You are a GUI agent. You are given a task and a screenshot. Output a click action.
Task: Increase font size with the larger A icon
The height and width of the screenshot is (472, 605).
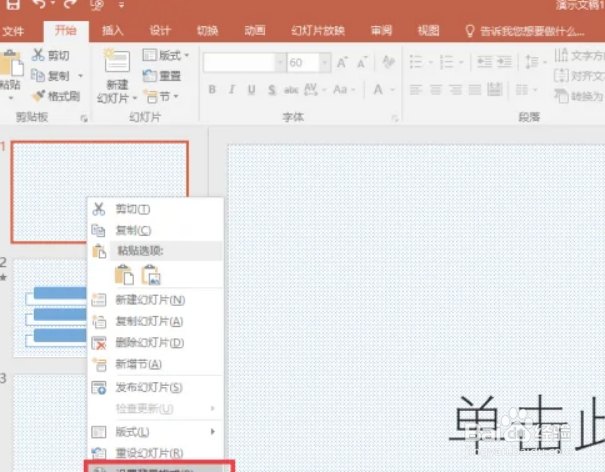tap(342, 63)
